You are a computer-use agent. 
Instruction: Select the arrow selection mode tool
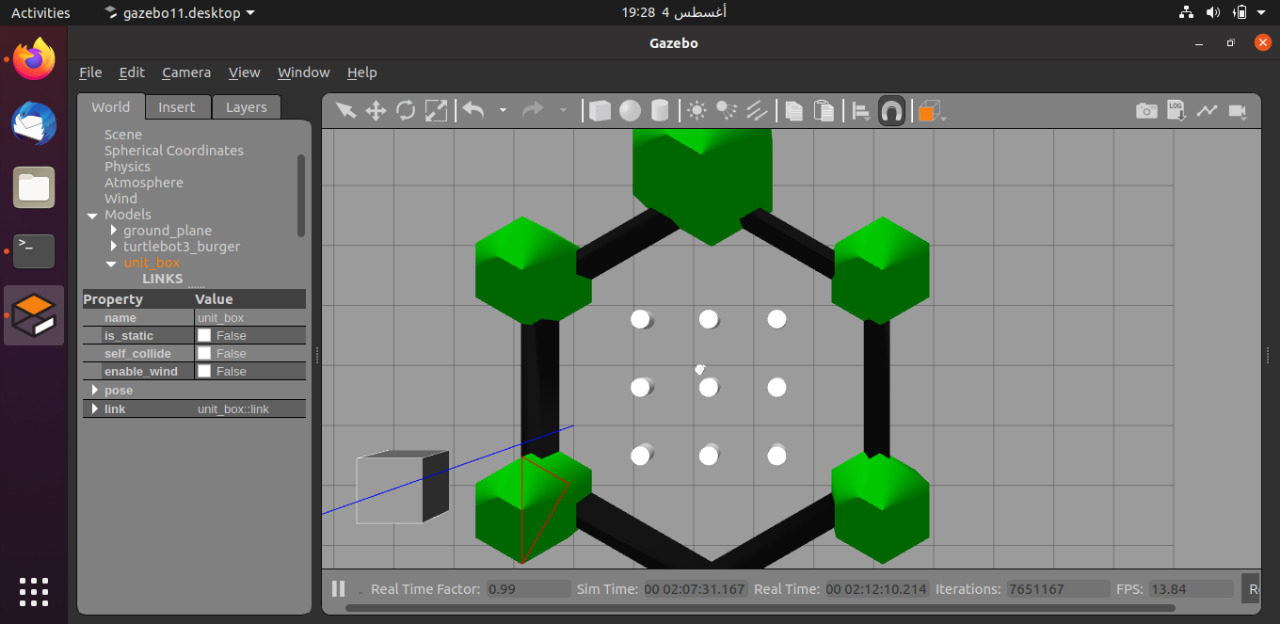click(x=345, y=111)
